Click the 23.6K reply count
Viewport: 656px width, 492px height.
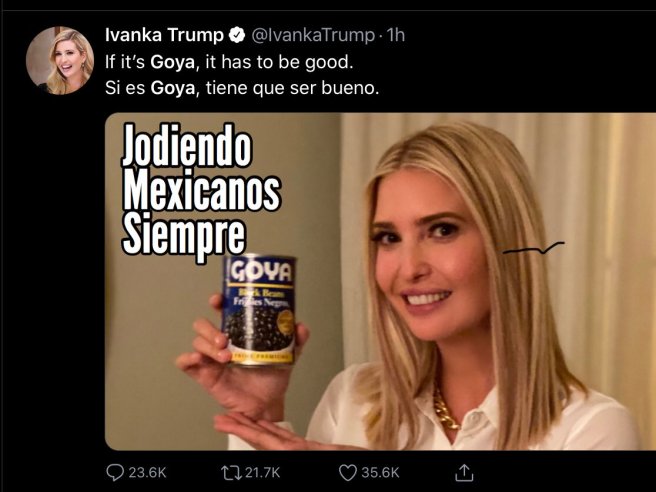pos(147,473)
